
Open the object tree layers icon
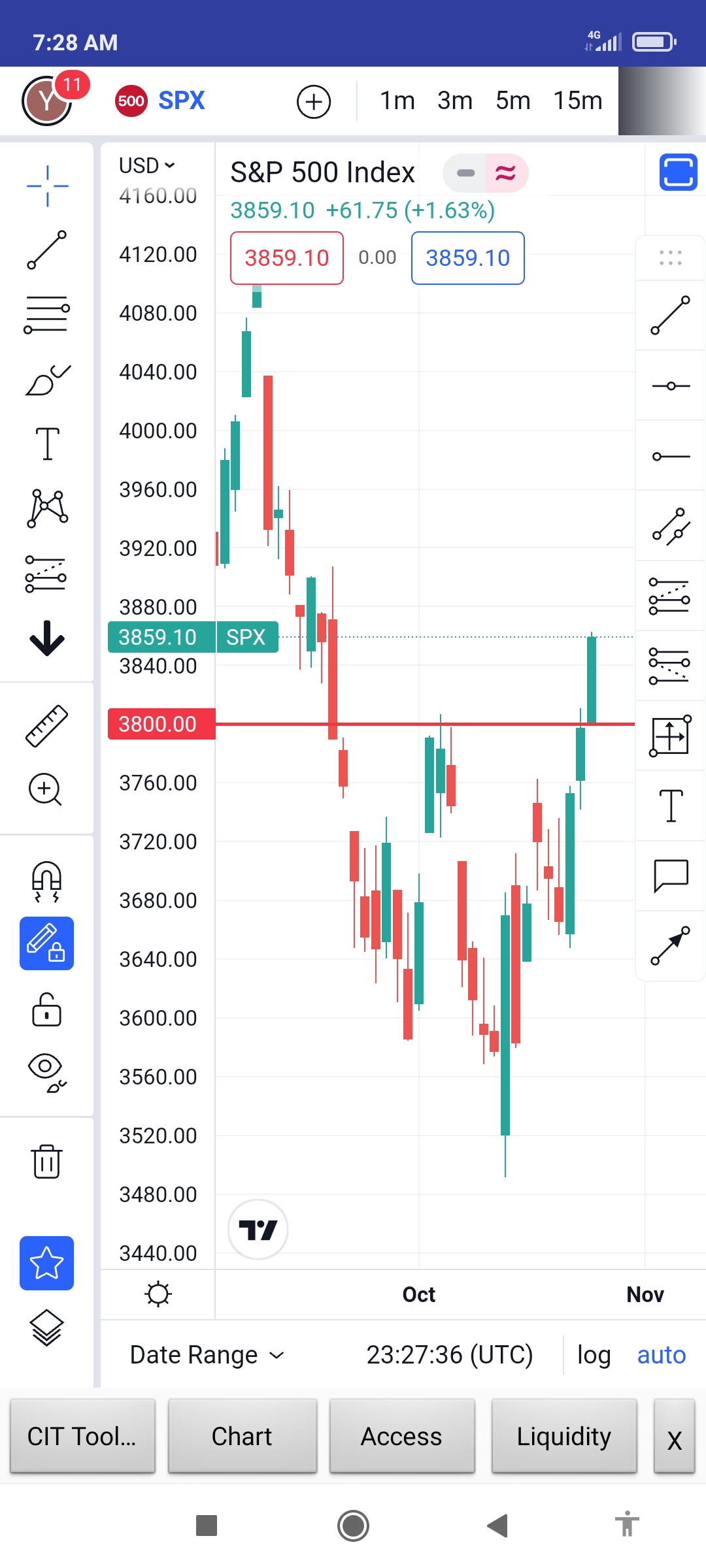(47, 1328)
